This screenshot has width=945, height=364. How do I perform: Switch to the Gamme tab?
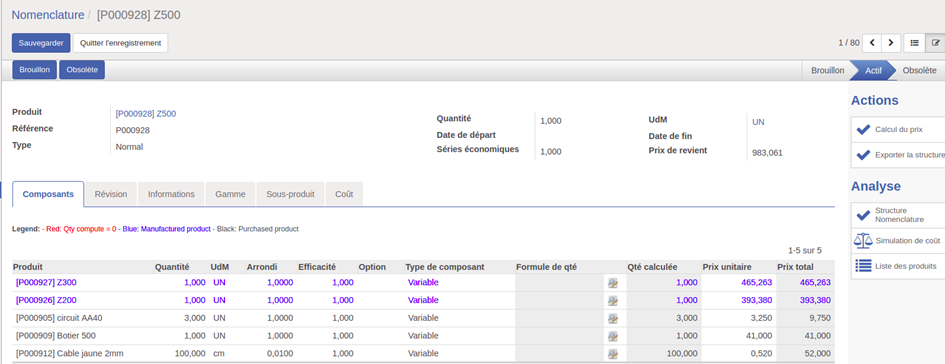point(230,194)
